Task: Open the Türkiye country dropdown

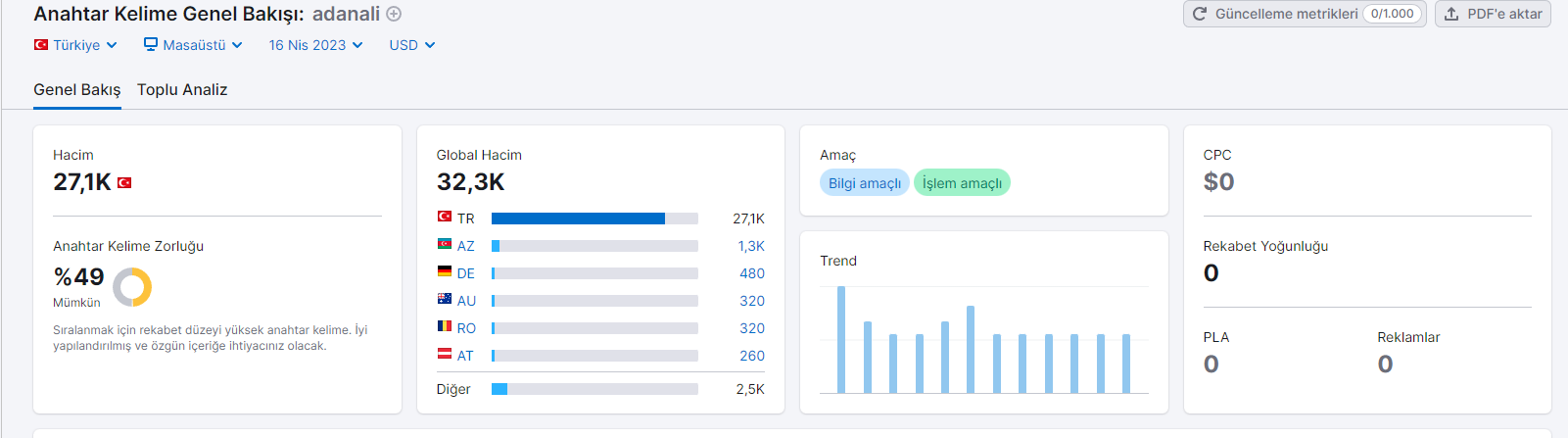Action: coord(75,45)
